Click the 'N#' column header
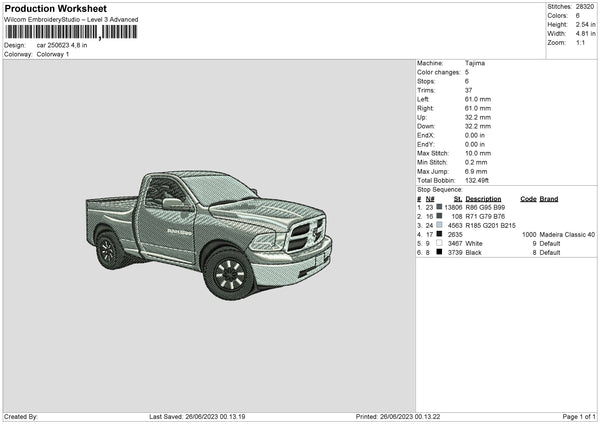Viewport: 600px width, 424px height. point(430,199)
